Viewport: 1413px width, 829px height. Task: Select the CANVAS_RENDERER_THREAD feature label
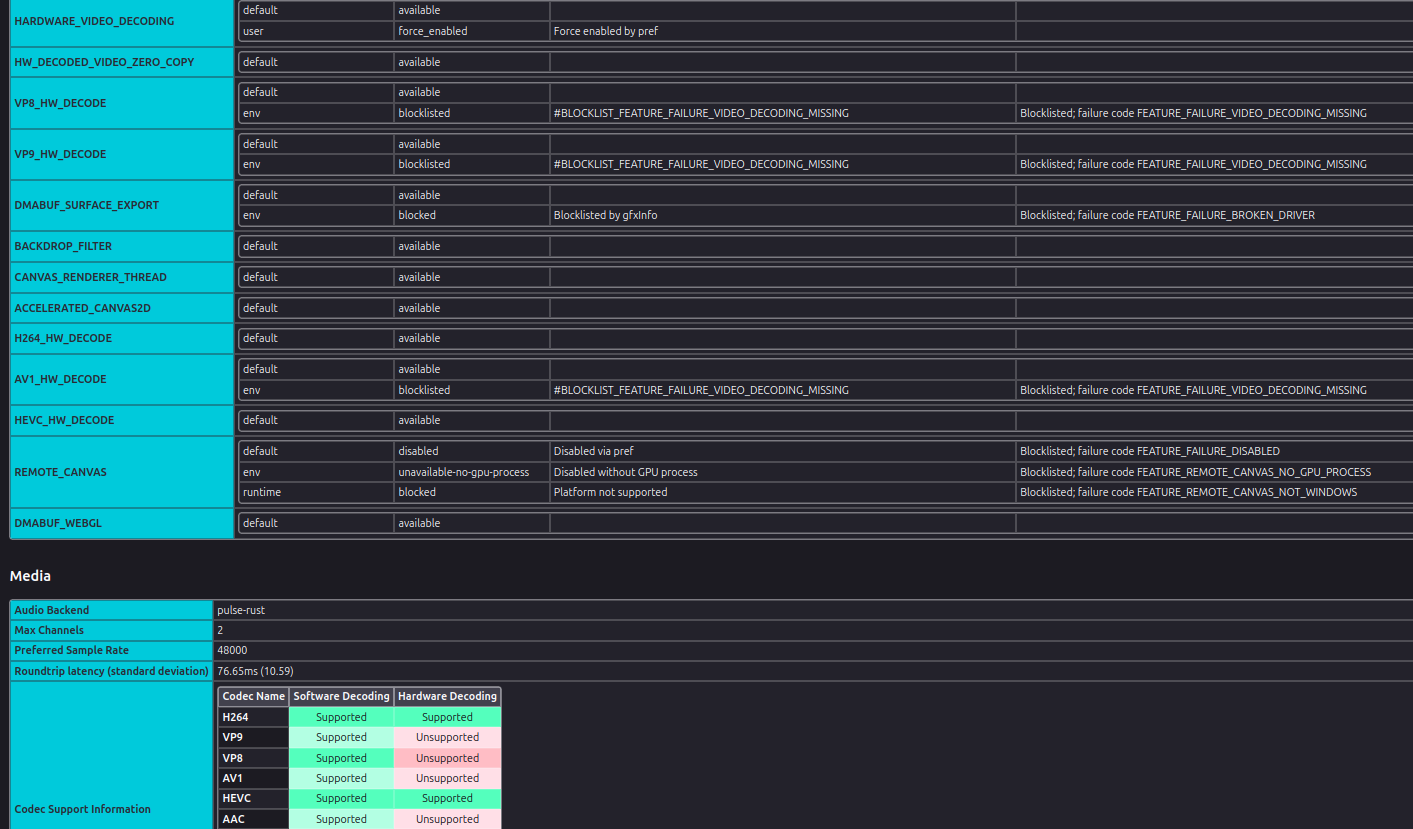90,277
